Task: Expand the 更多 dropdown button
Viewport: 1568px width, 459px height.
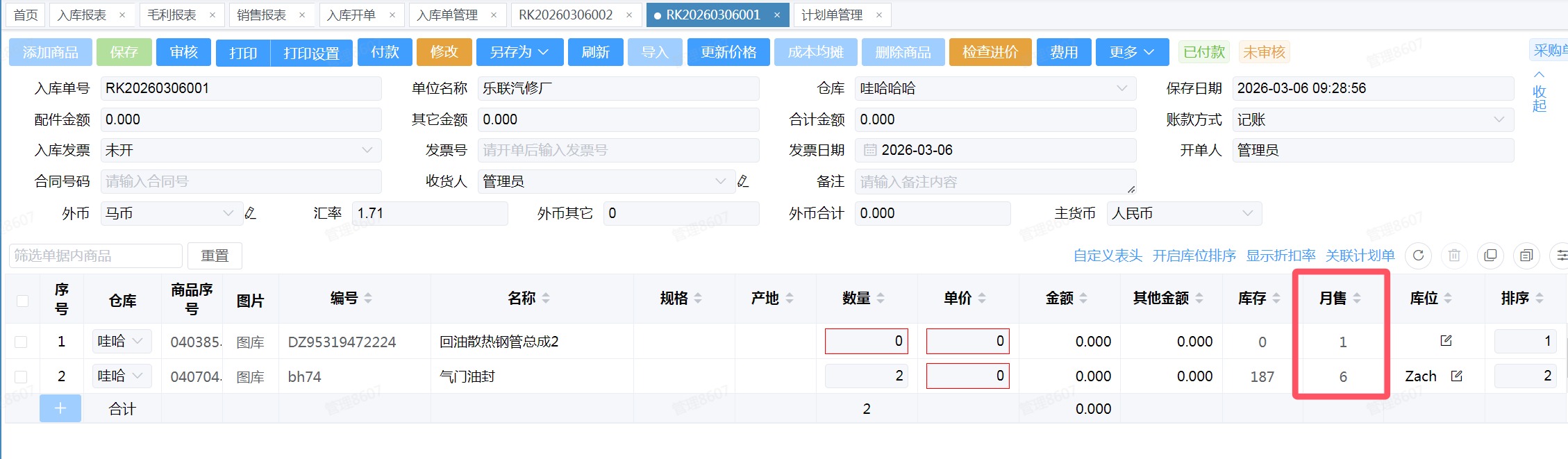Action: click(1132, 52)
